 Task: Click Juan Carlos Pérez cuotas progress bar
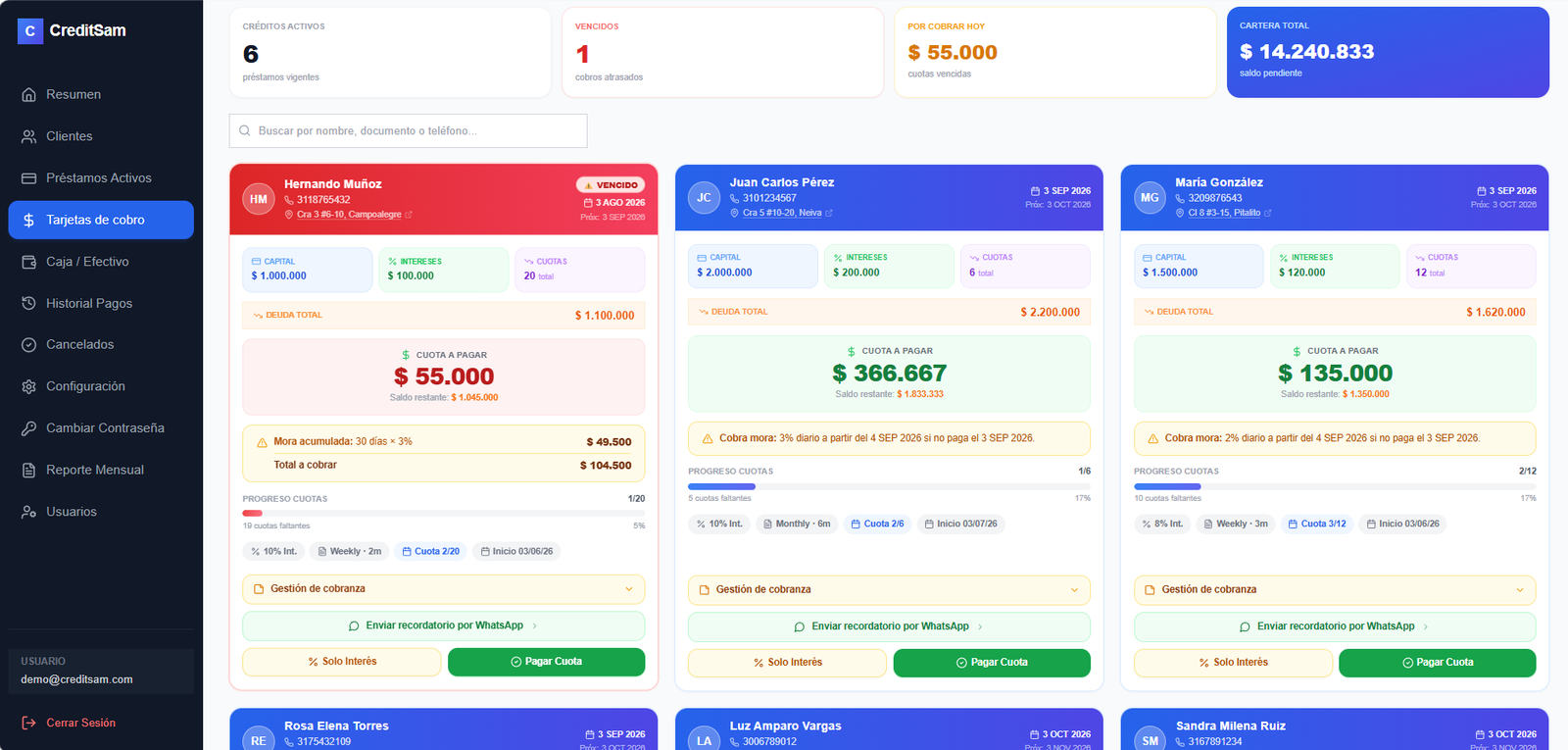889,486
